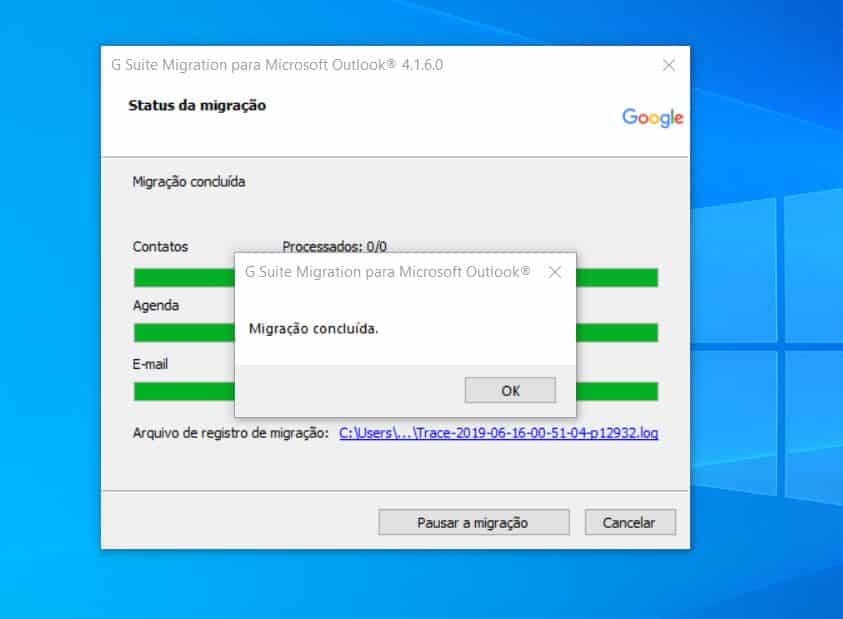Open the Trace log file link
The image size is (843, 619).
click(x=498, y=433)
